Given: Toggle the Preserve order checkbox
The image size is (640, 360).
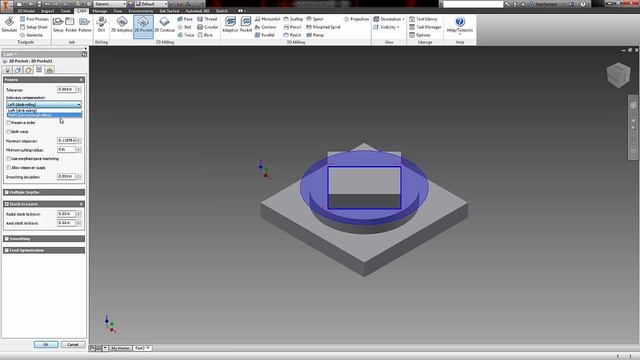Looking at the screenshot, I should (x=9, y=122).
